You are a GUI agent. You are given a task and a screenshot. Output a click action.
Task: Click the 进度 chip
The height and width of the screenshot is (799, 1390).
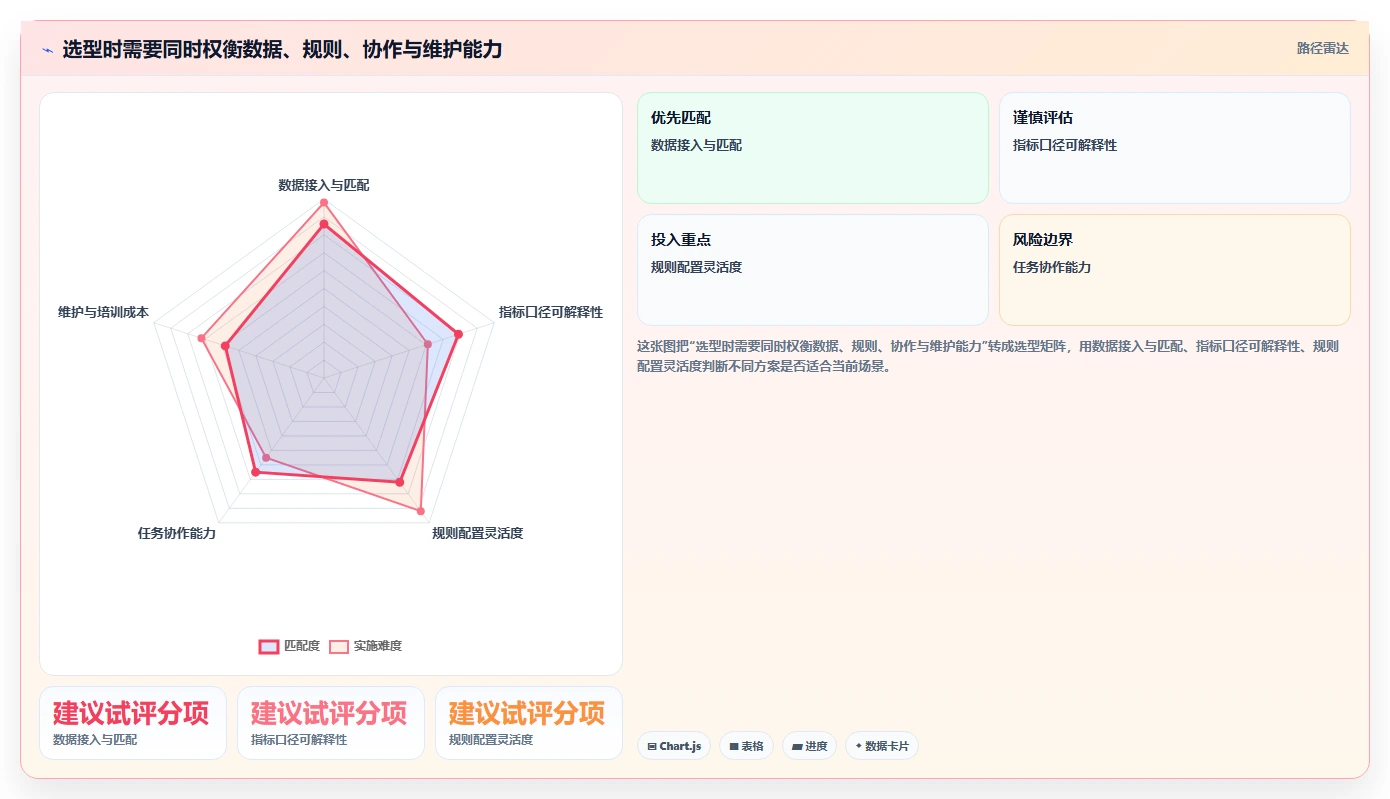click(809, 746)
